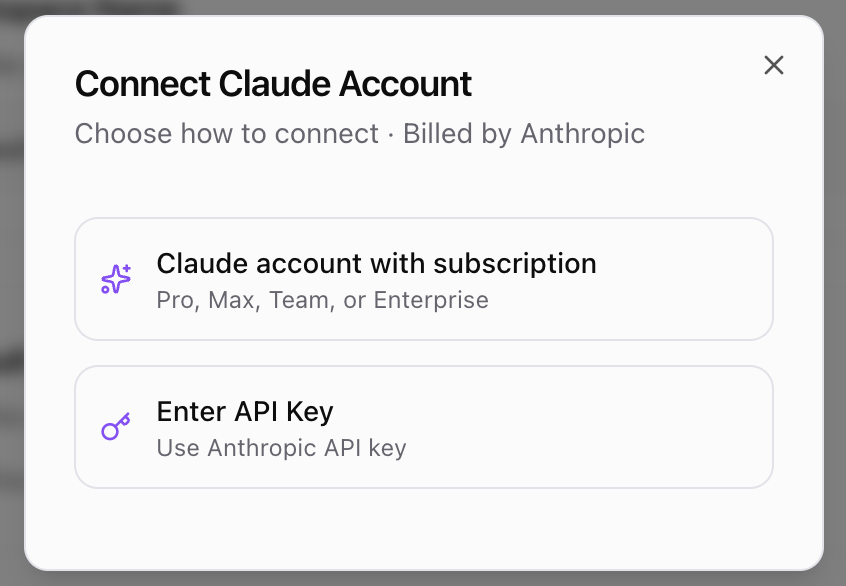The width and height of the screenshot is (846, 586).
Task: Close the Connect Claude Account dialog
Action: [x=773, y=64]
